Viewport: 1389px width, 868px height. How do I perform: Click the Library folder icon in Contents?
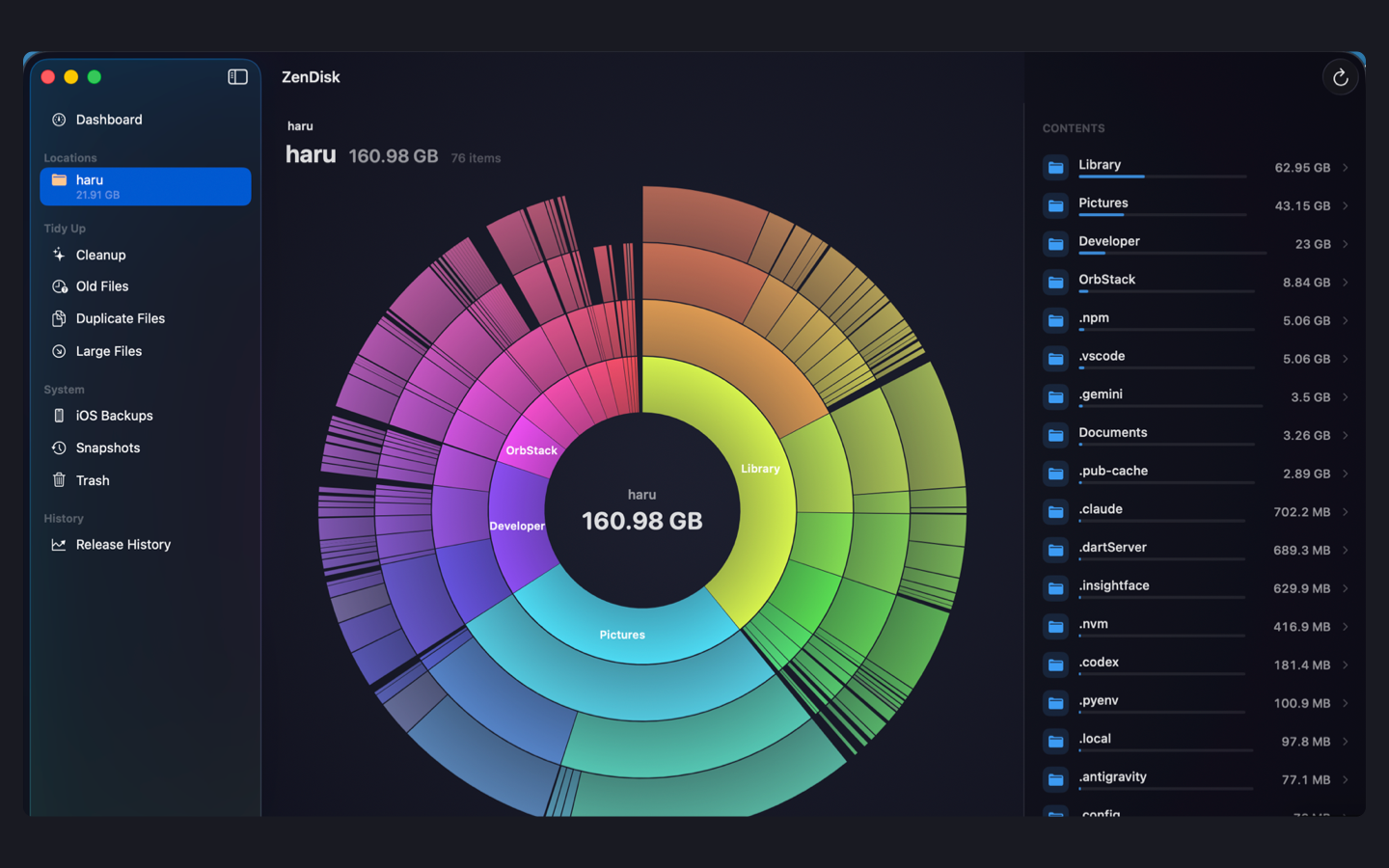[1056, 168]
